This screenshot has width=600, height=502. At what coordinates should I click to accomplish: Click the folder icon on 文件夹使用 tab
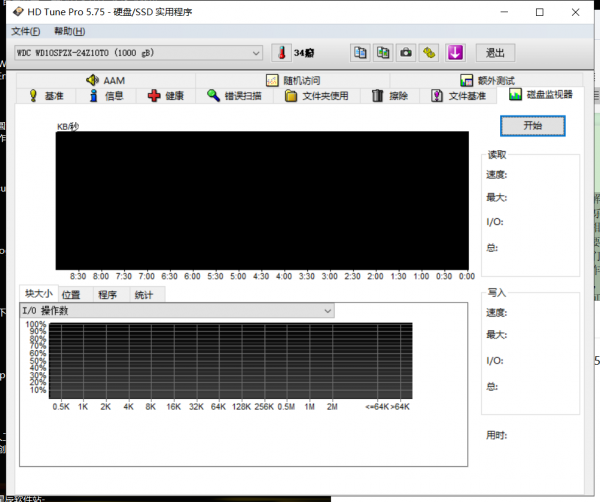(291, 96)
